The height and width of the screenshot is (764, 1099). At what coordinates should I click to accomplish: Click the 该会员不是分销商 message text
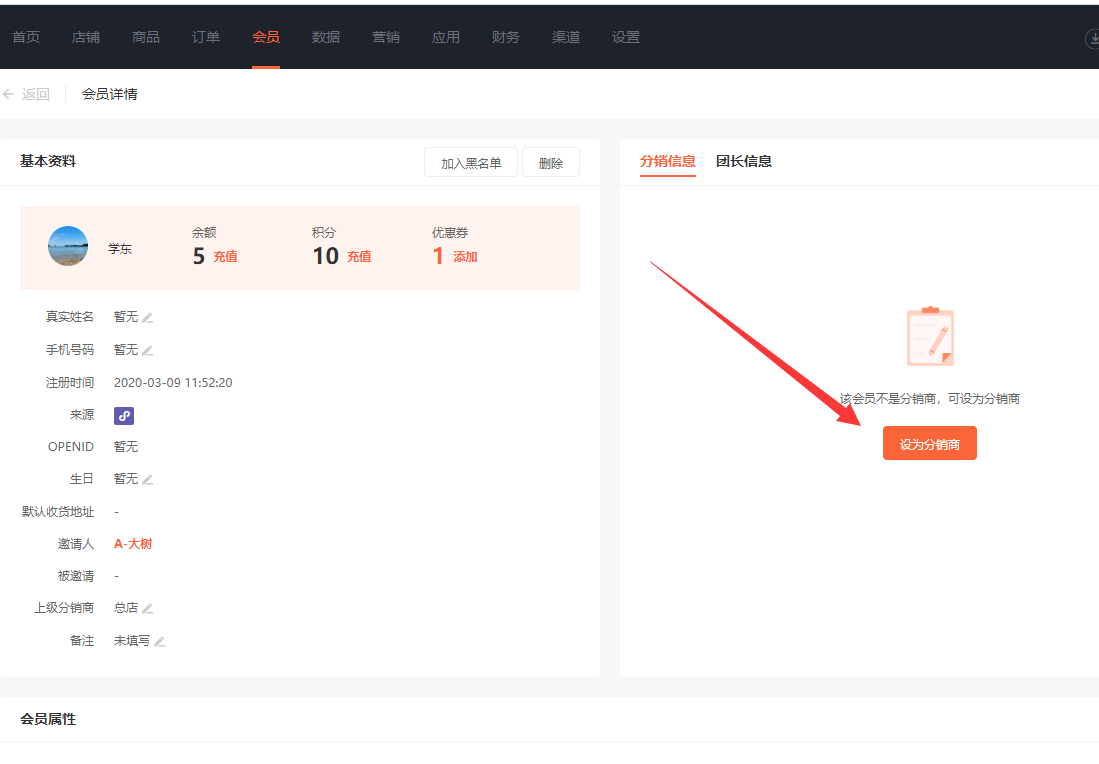coord(930,399)
